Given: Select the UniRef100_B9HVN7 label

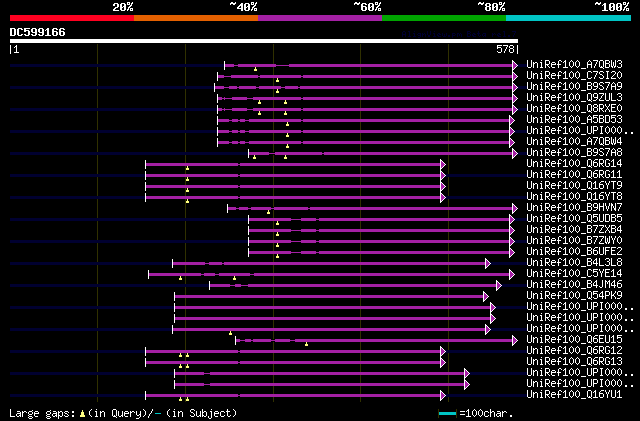Looking at the screenshot, I should point(574,207).
